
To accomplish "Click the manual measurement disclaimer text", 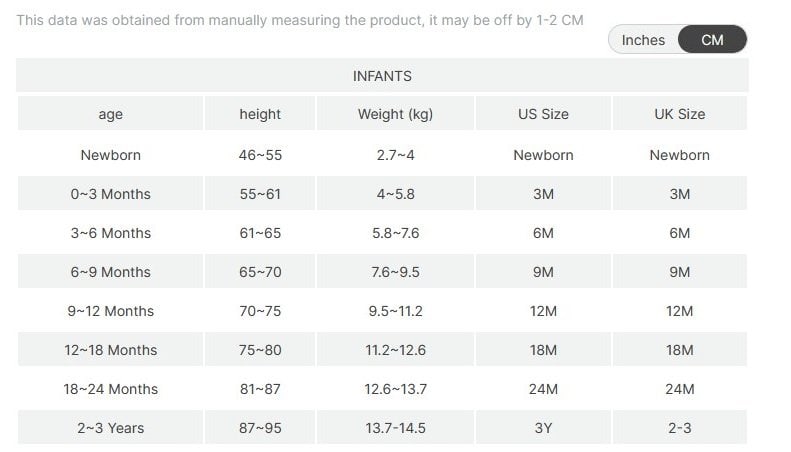I will [300, 20].
